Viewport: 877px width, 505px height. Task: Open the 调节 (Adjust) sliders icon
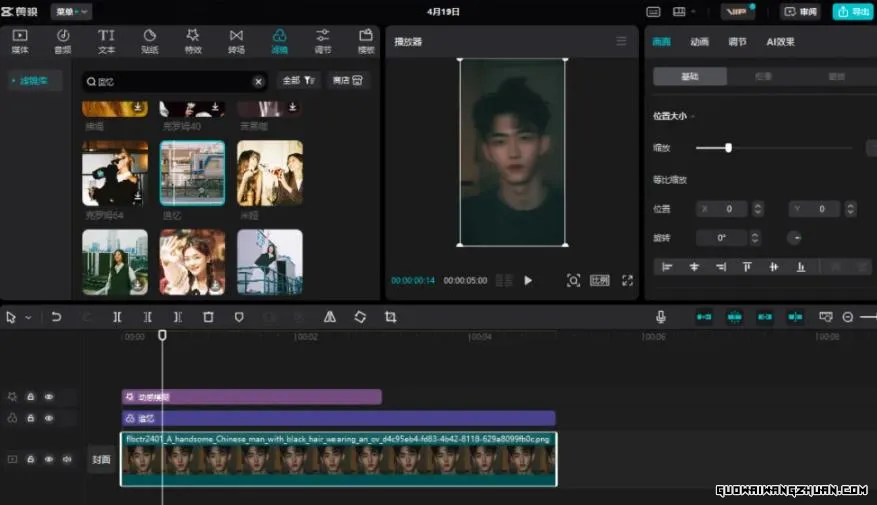pos(323,36)
